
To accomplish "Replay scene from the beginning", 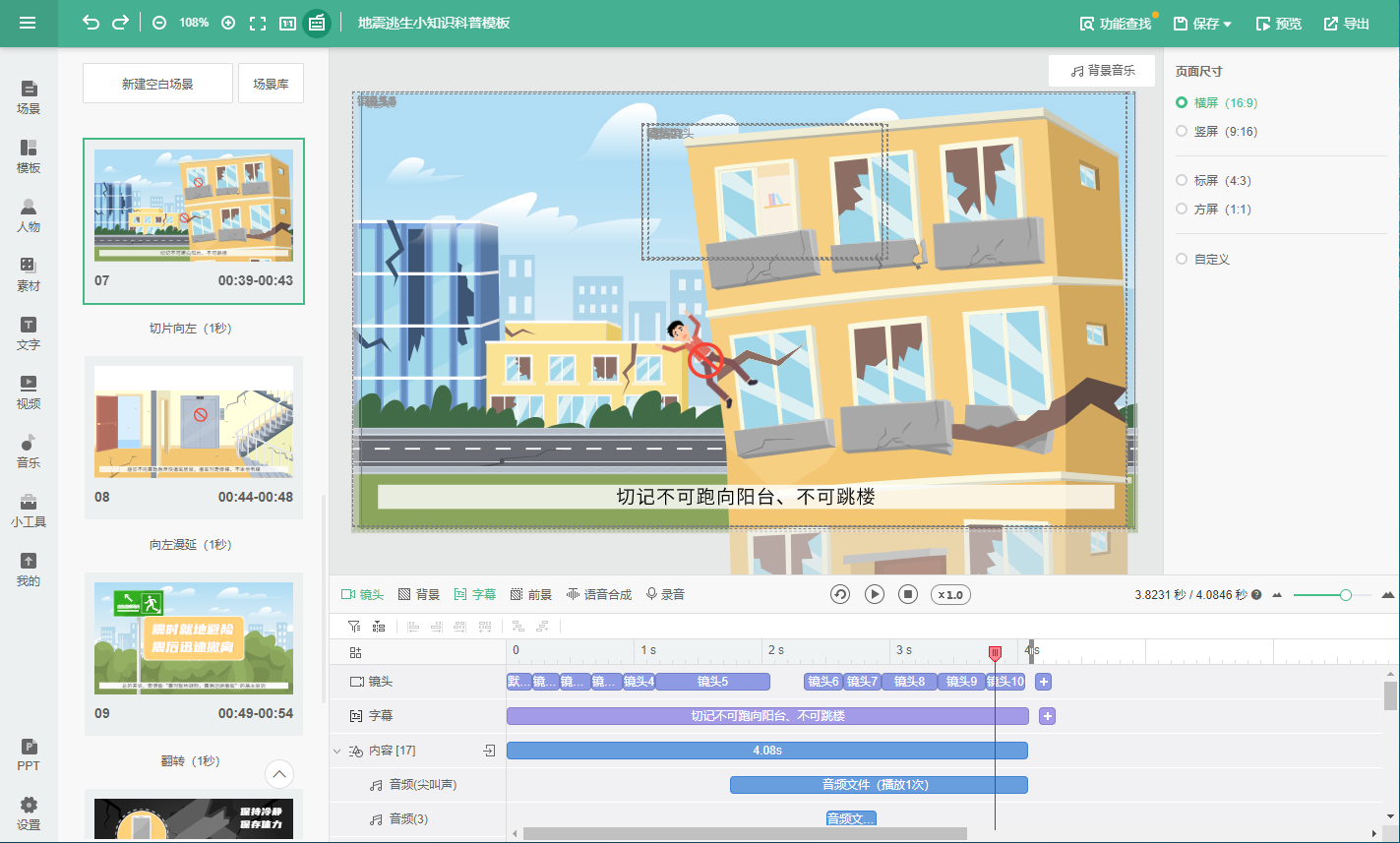I will (x=840, y=595).
